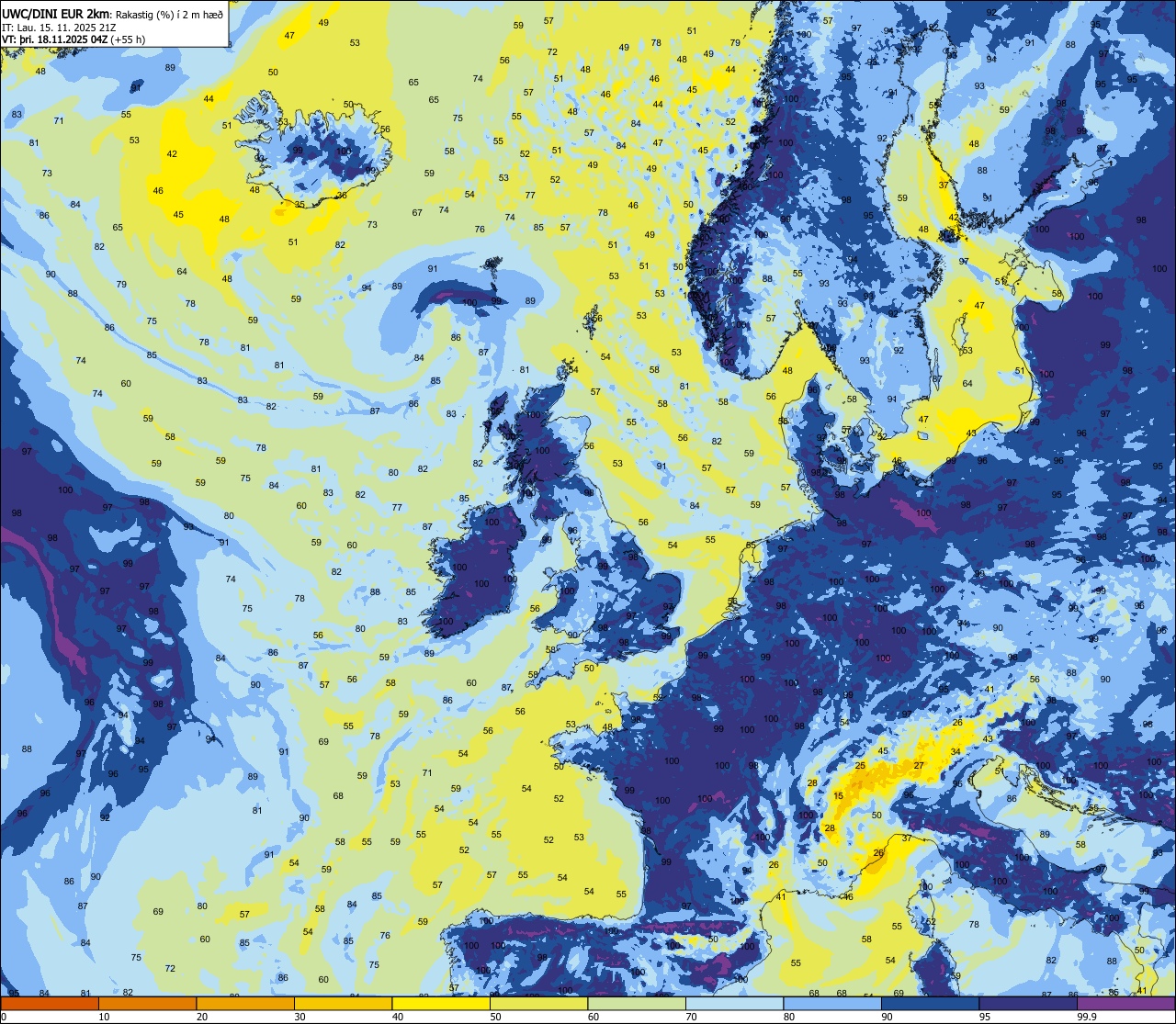Click the orange 10–20 legend color segment
This screenshot has height=1024, width=1176.
click(148, 1003)
